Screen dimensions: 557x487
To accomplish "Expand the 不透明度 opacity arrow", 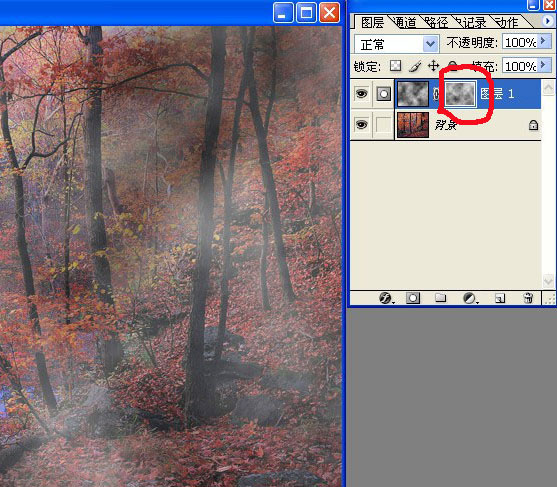I will point(543,42).
